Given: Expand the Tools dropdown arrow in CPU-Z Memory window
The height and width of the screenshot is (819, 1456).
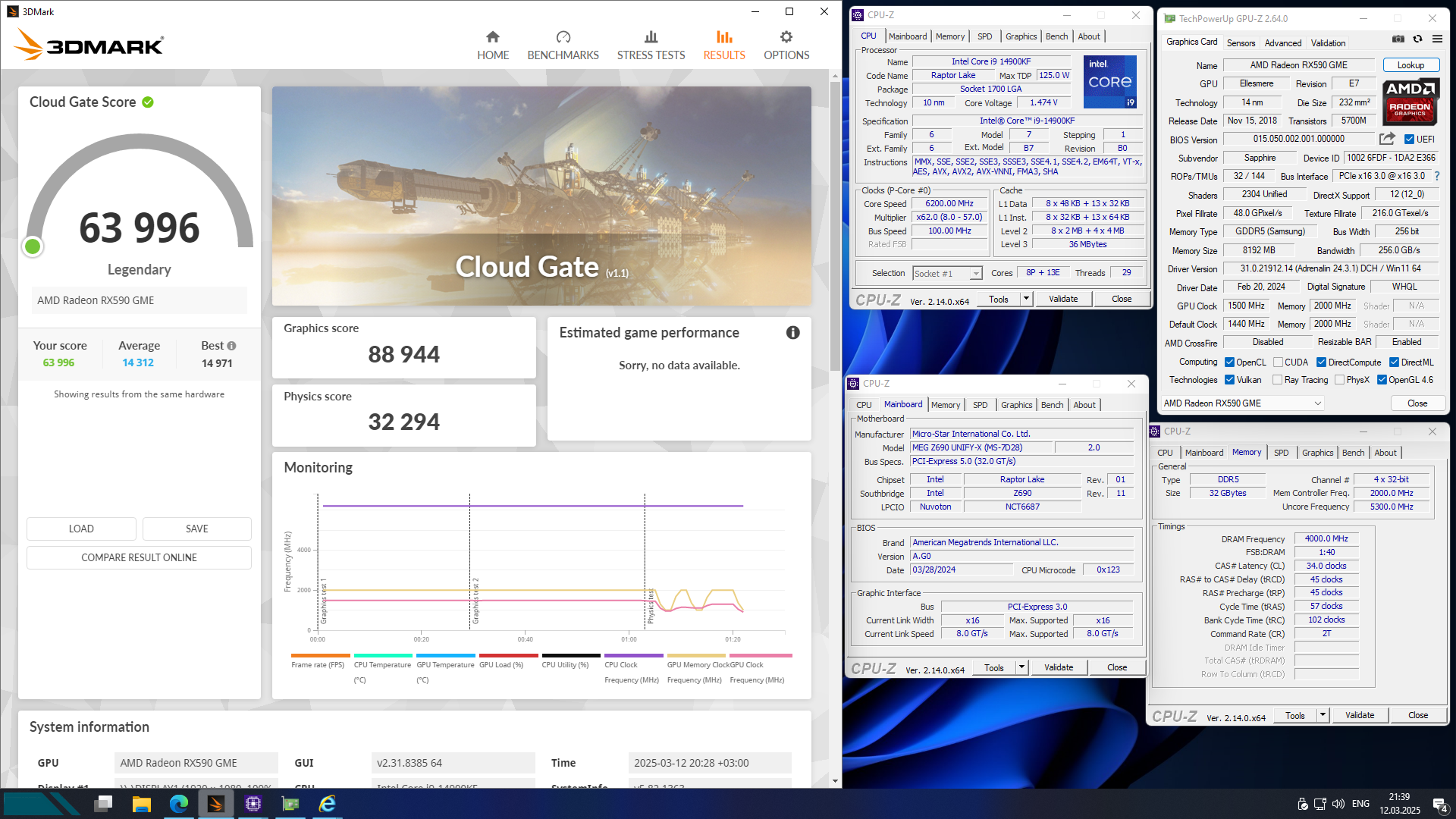Looking at the screenshot, I should (x=1323, y=715).
